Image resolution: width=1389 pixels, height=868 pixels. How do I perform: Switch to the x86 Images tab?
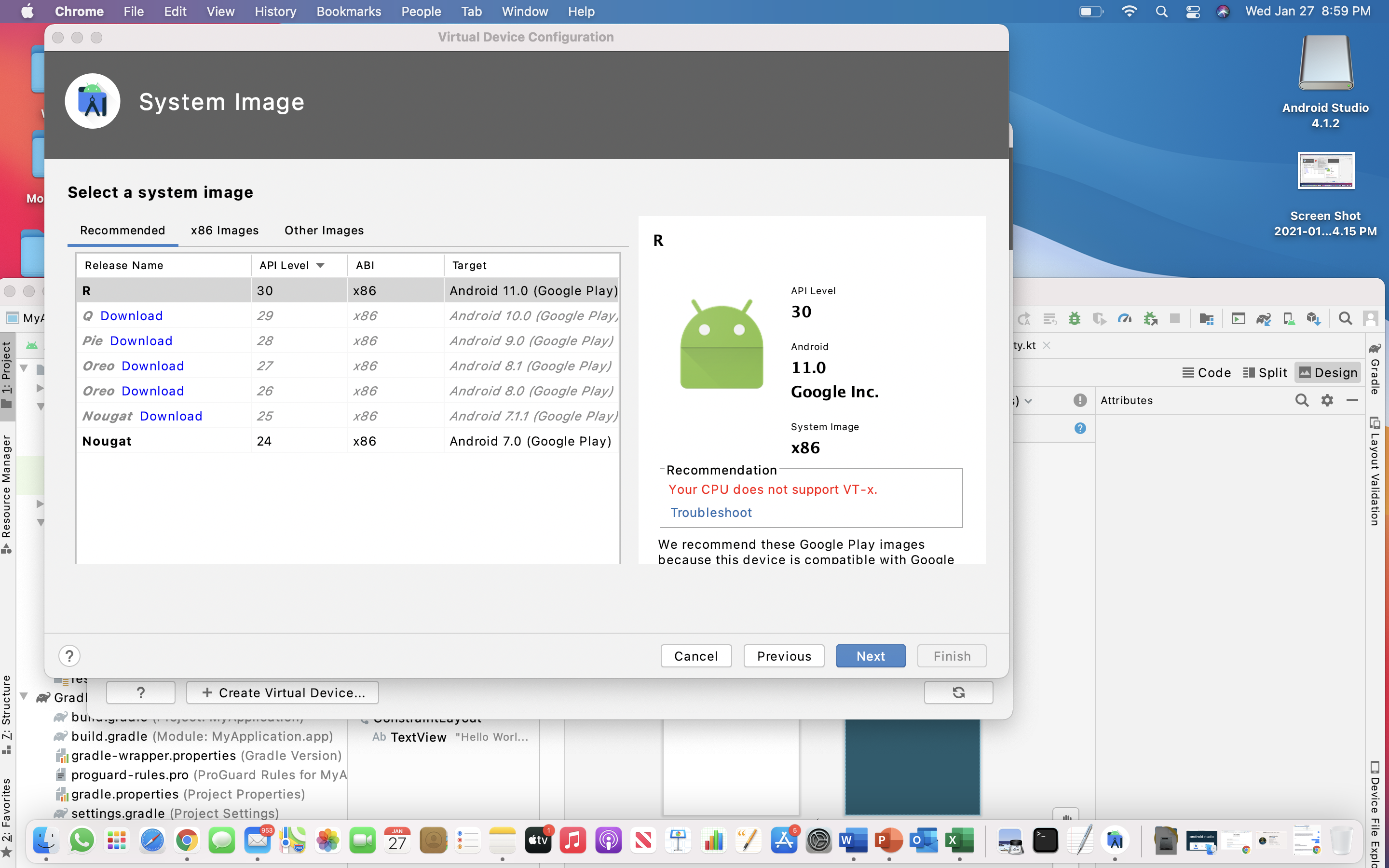coord(224,230)
